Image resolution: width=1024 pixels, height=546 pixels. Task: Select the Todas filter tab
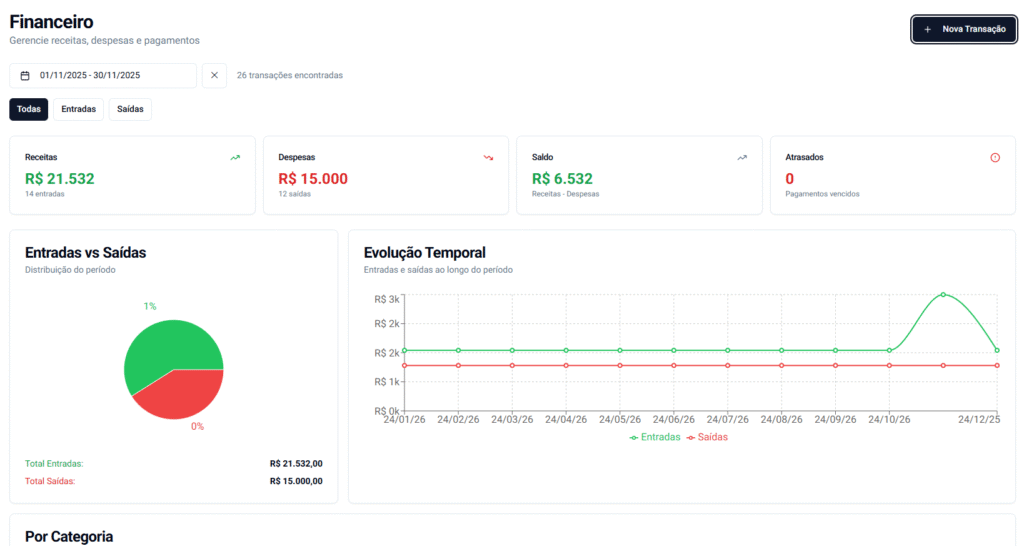[28, 109]
